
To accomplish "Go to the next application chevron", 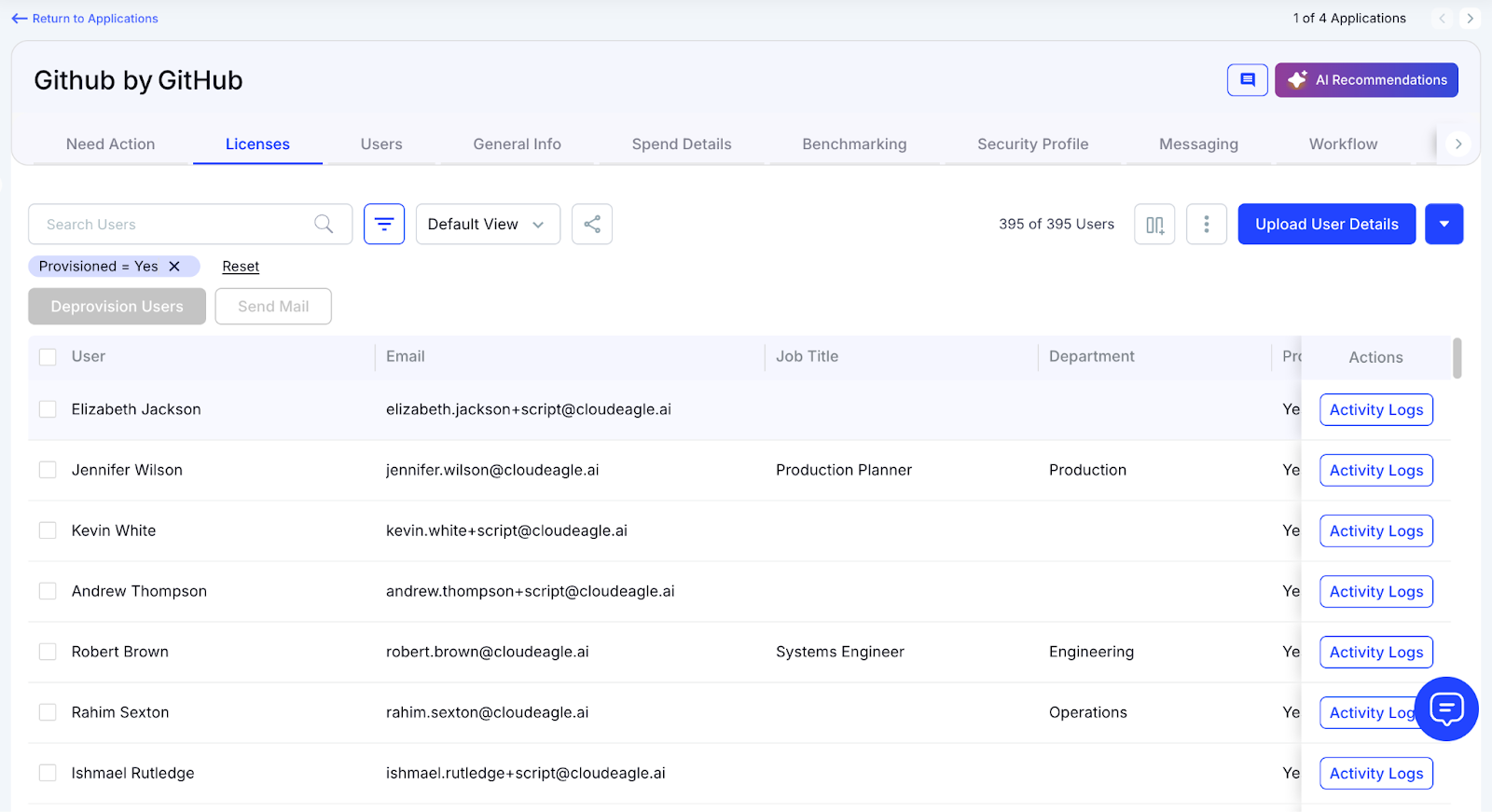I will click(1470, 19).
